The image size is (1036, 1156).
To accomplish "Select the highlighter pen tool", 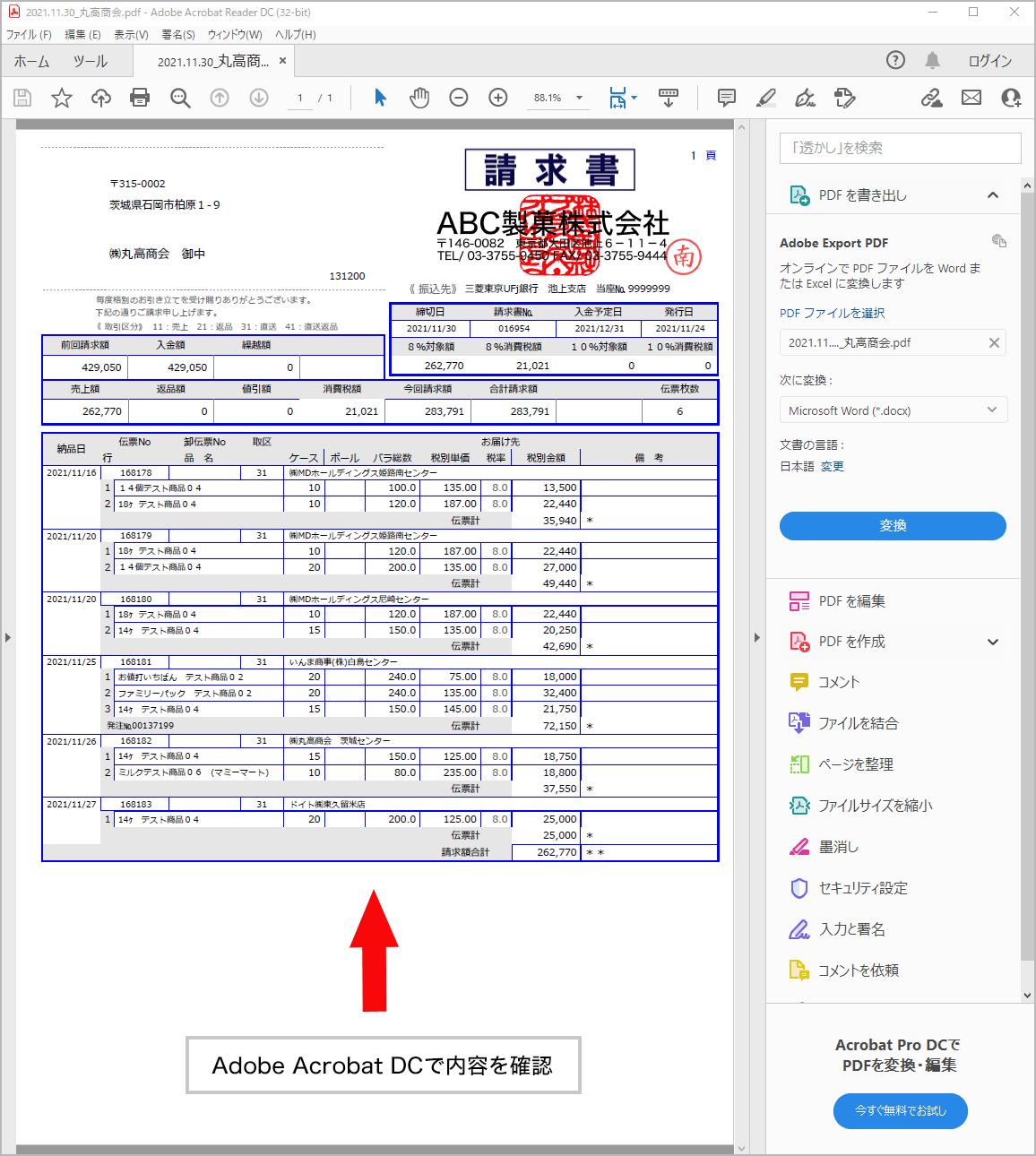I will pos(766,98).
